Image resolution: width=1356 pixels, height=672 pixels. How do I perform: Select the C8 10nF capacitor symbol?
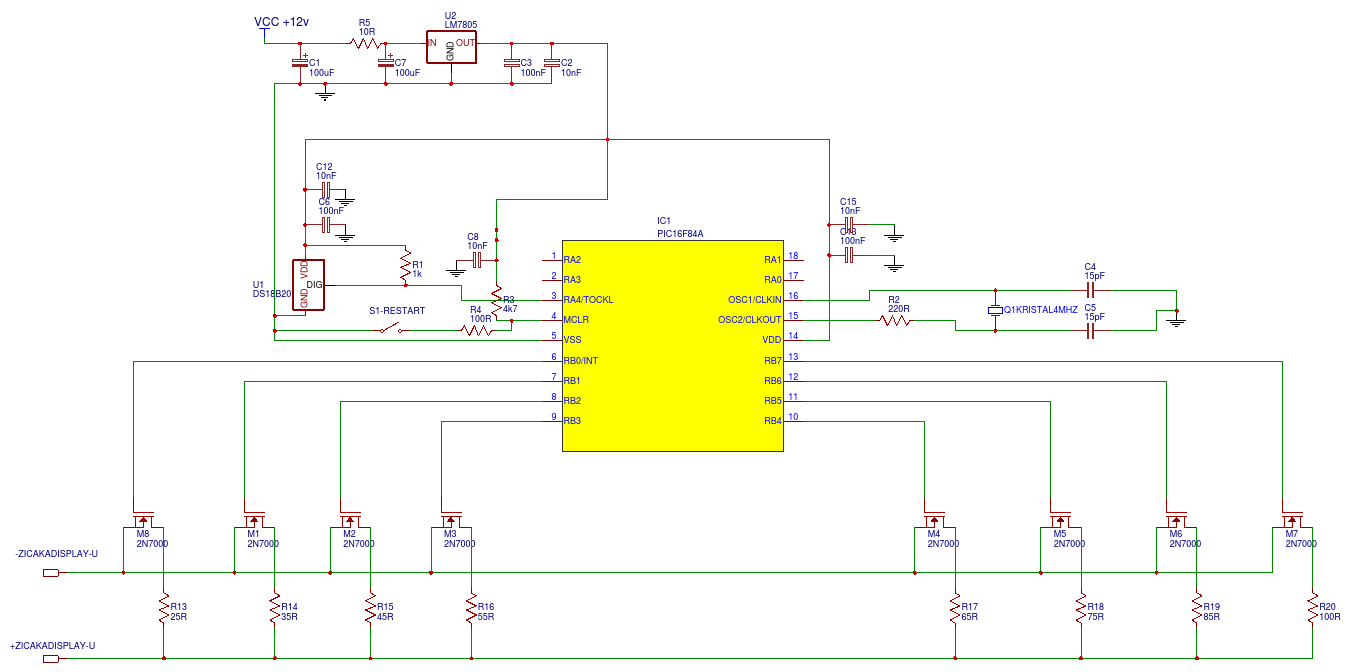tap(477, 260)
